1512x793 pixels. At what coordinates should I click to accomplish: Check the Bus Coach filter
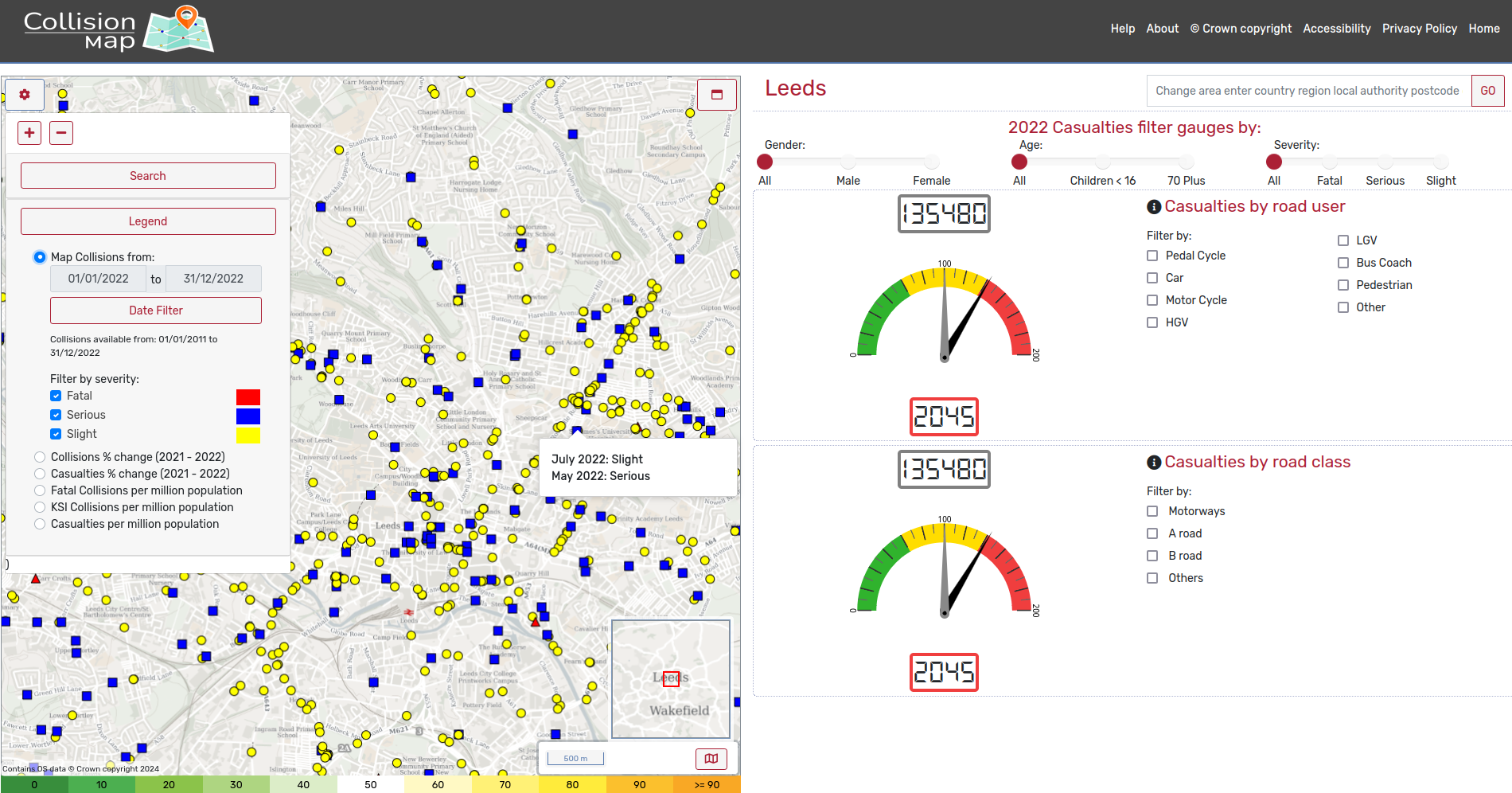[x=1343, y=263]
